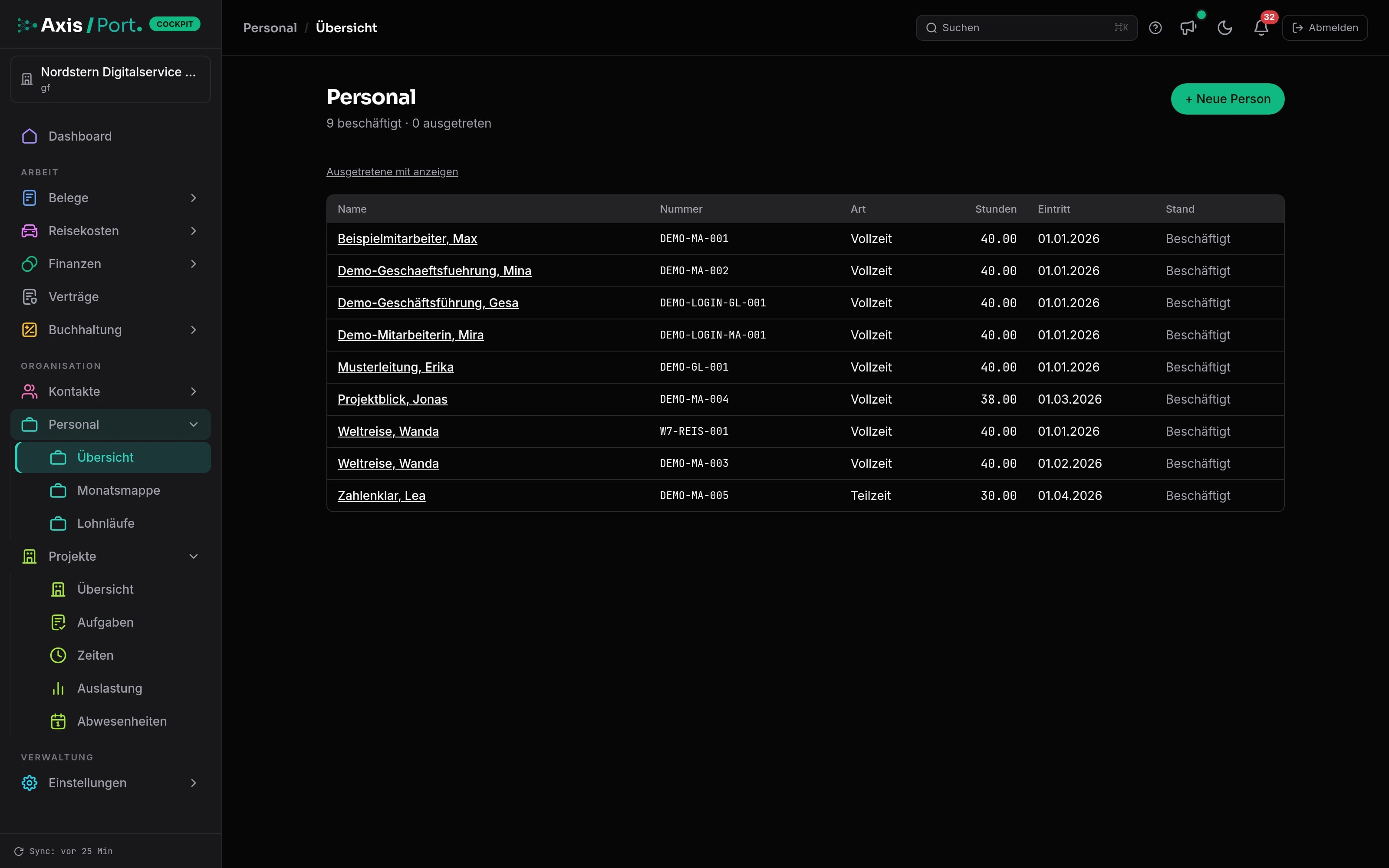Click Personal breadcrumb in header

click(x=270, y=27)
